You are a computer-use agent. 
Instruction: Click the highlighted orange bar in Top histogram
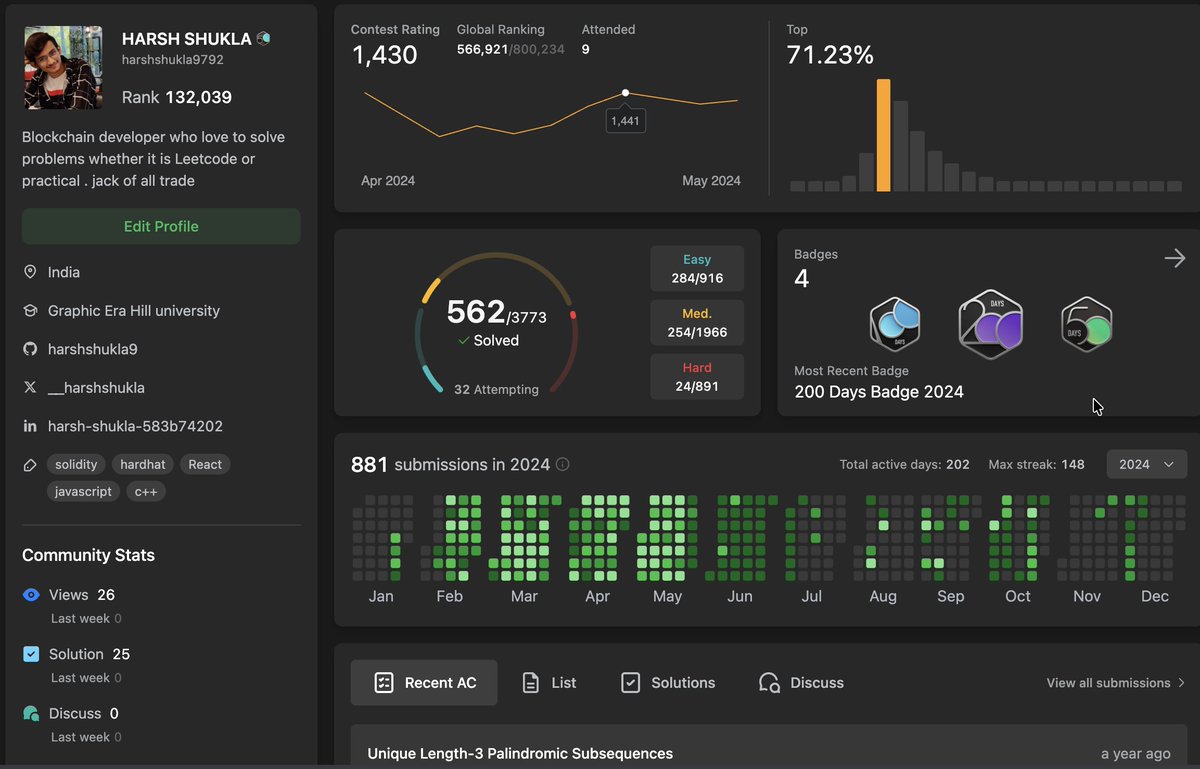[x=883, y=135]
